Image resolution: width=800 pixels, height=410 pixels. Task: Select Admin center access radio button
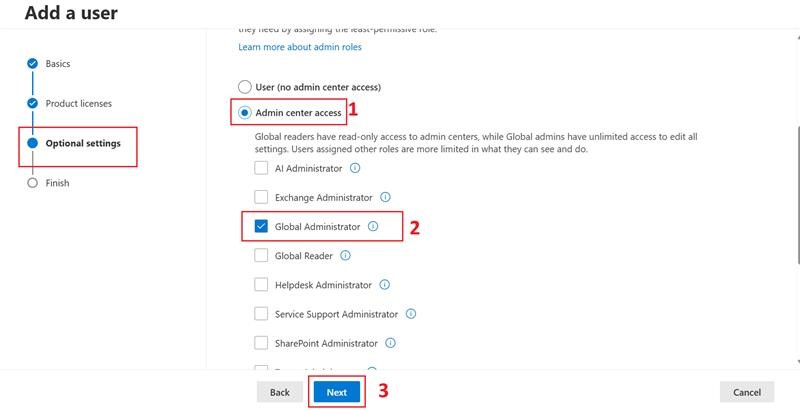coord(245,113)
